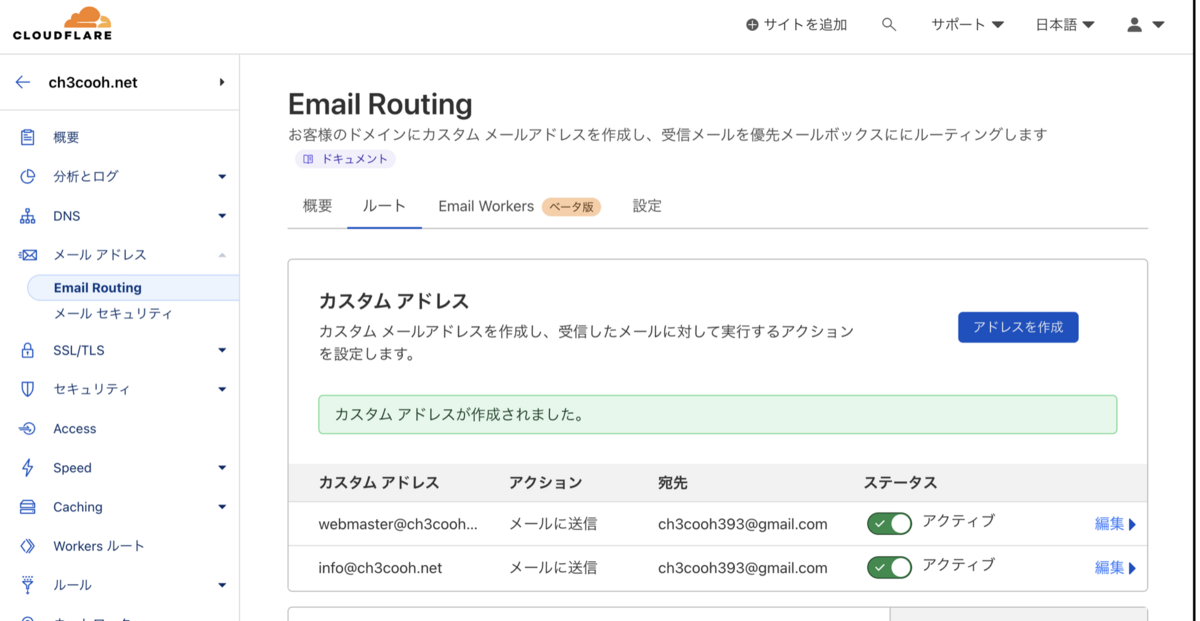Click the plus icon beside サイトを追加
Image resolution: width=1200 pixels, height=621 pixels.
pyautogui.click(x=752, y=25)
